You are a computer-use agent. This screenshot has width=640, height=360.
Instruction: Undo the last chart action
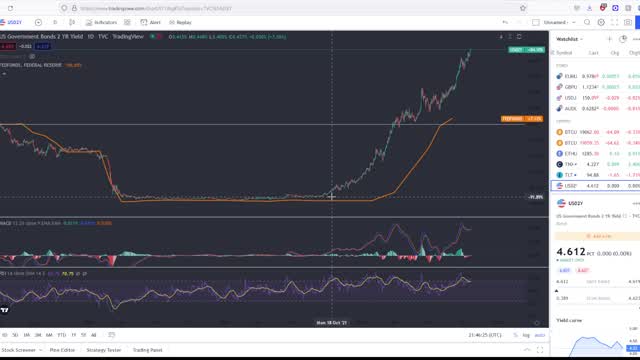point(505,22)
